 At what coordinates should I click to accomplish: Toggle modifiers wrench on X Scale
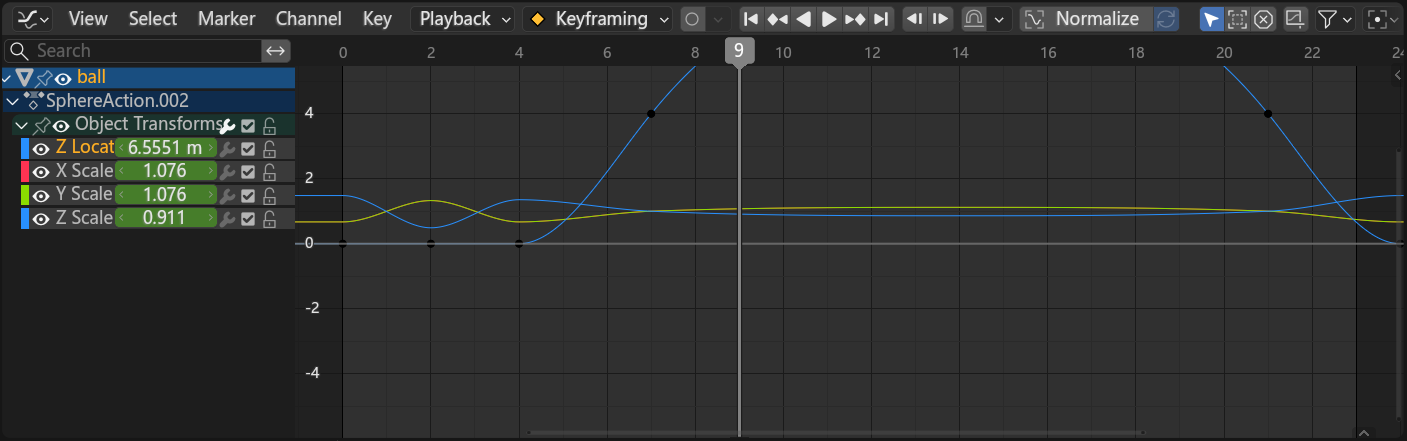pos(227,171)
